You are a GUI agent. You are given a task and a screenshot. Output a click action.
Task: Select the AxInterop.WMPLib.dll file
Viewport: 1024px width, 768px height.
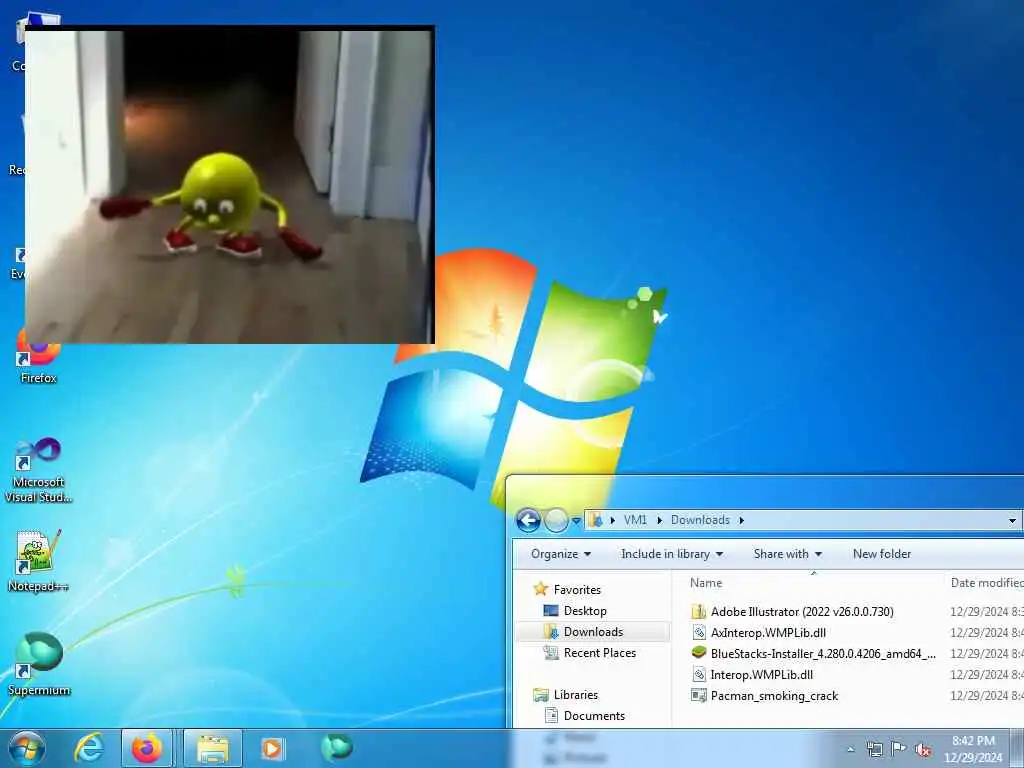768,632
